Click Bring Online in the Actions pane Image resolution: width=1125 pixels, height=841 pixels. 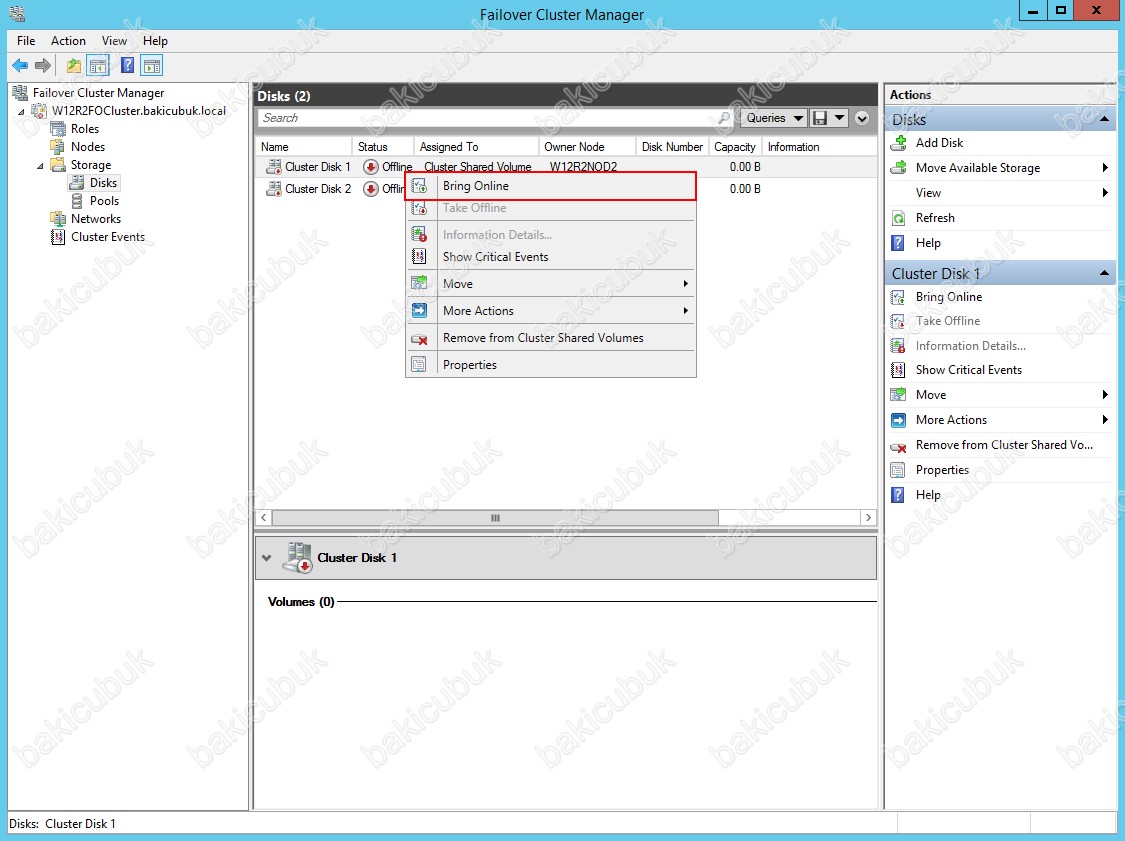(949, 297)
